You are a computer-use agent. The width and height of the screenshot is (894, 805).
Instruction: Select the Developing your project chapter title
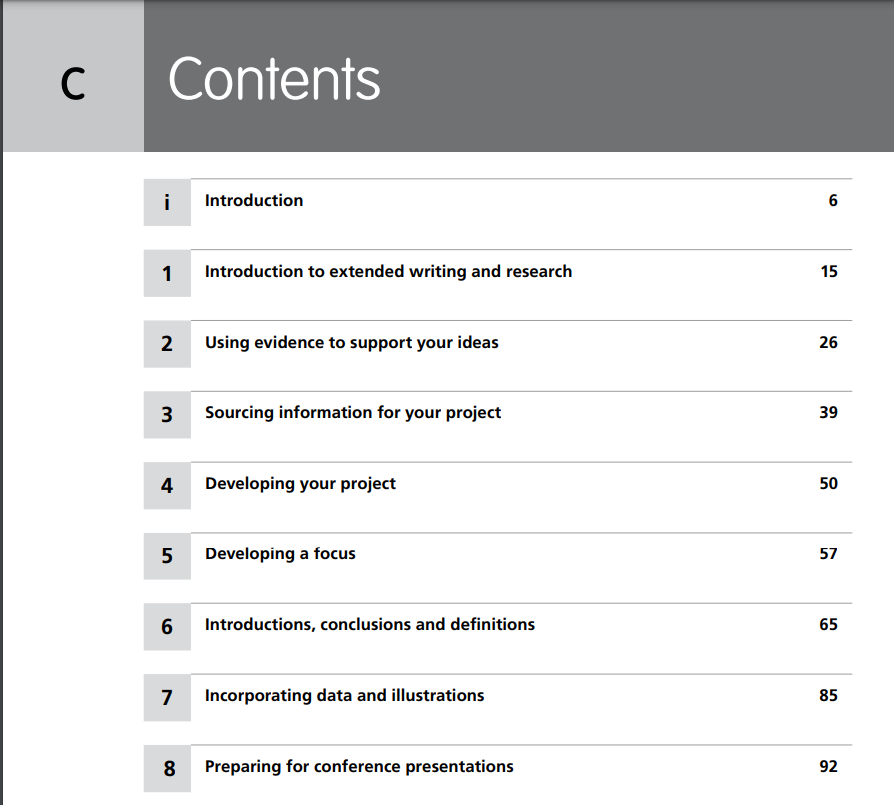300,484
